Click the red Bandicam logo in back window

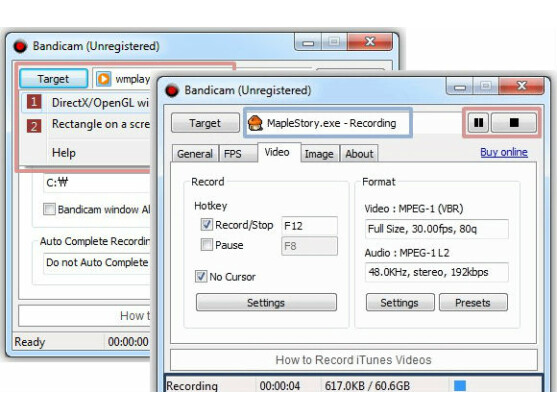[x=20, y=46]
